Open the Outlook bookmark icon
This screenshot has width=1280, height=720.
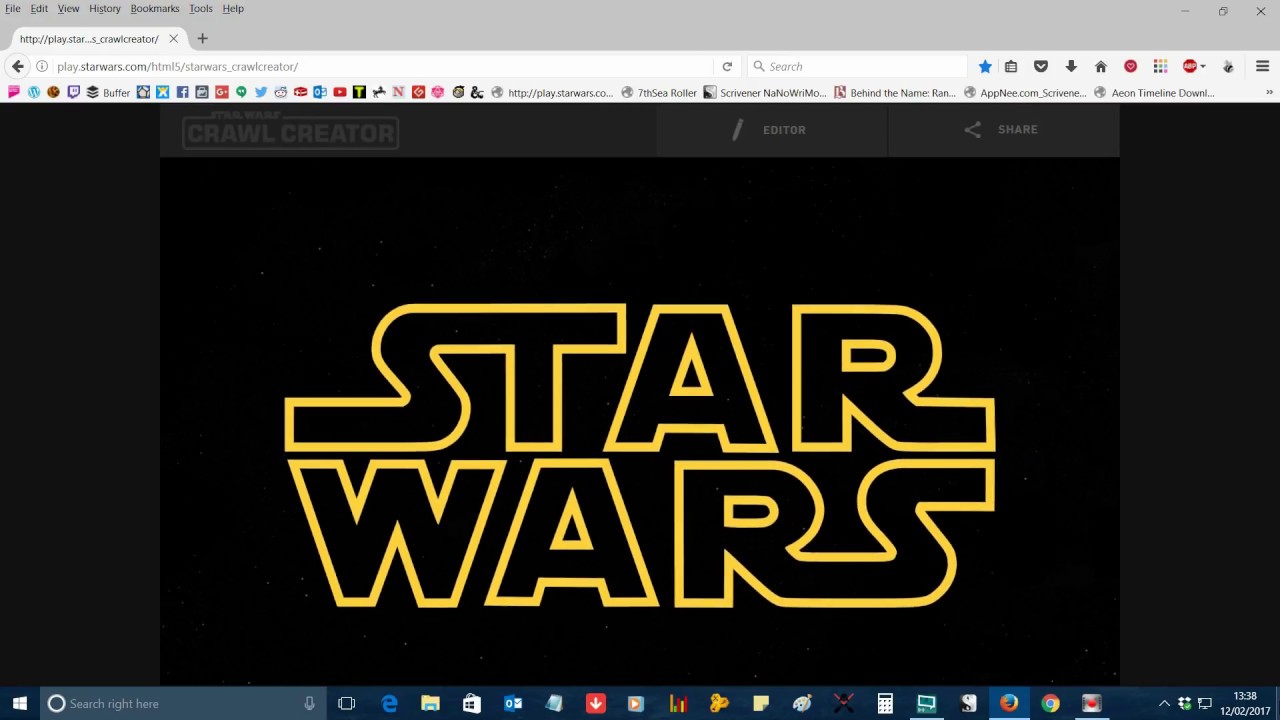(x=320, y=92)
